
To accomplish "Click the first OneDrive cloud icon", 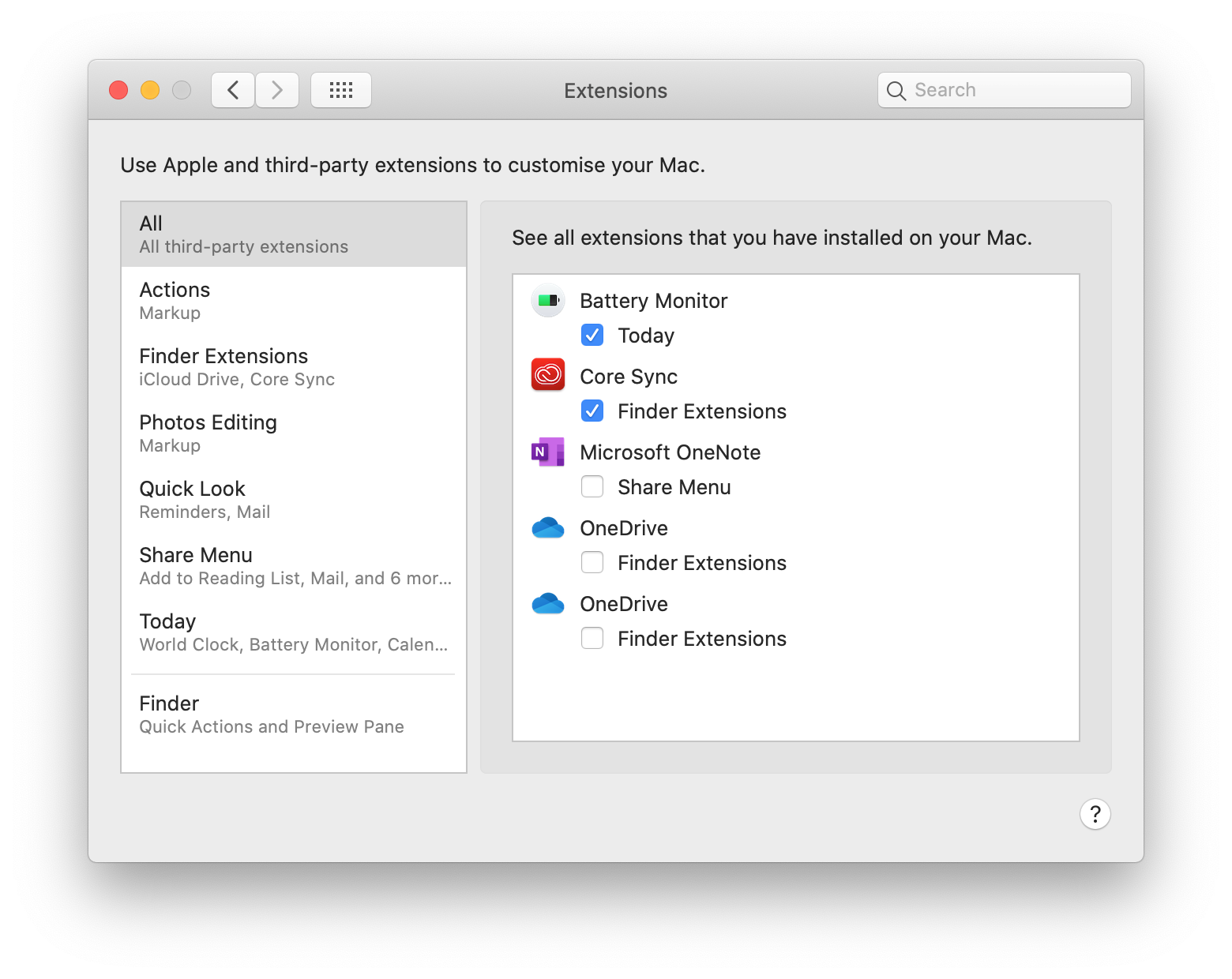I will coord(548,527).
